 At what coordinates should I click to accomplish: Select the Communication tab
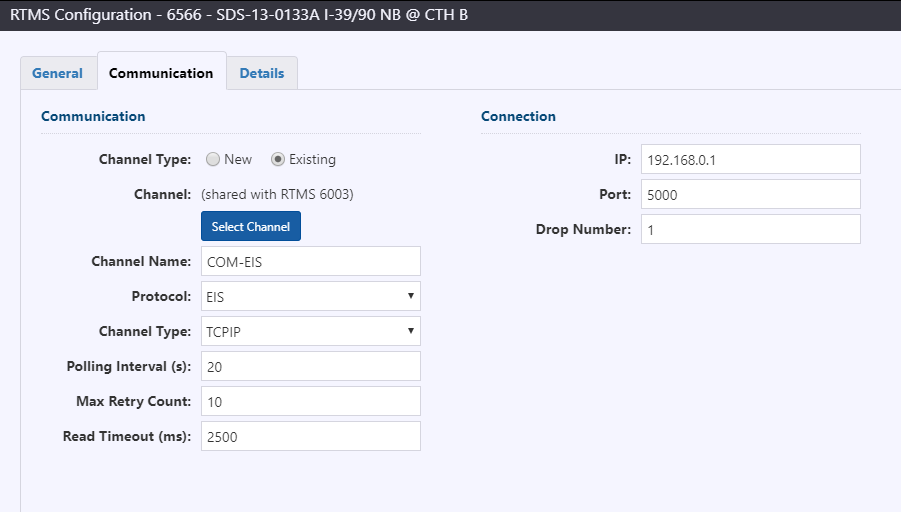pyautogui.click(x=161, y=73)
